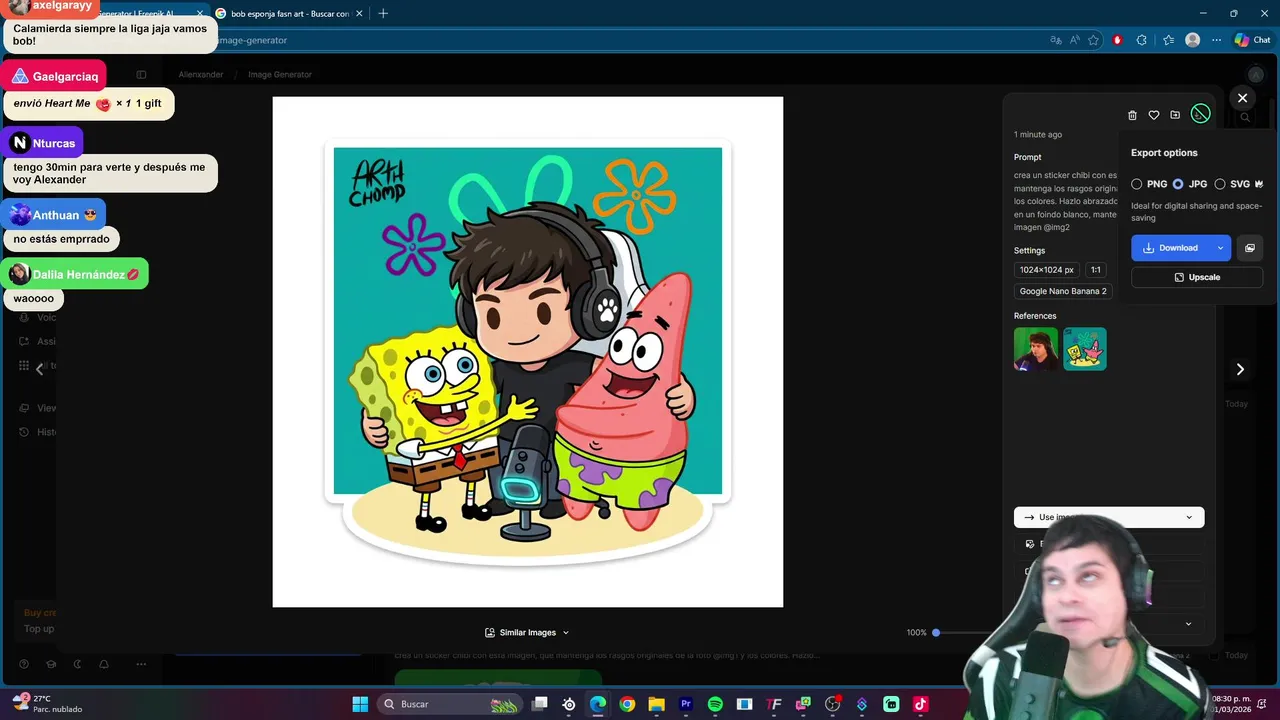Viewport: 1280px width, 720px height.
Task: Open the browser profile avatar
Action: pos(1192,40)
